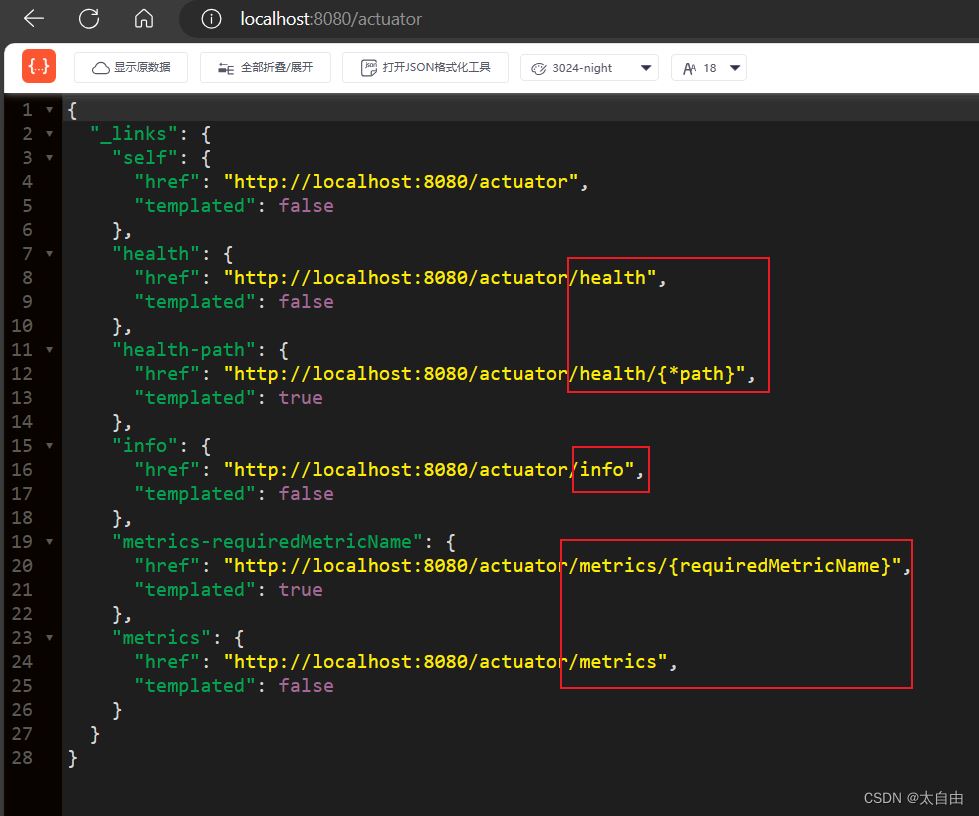This screenshot has width=979, height=816.
Task: Collapse the "health-path" node on line 11
Action: 49,350
